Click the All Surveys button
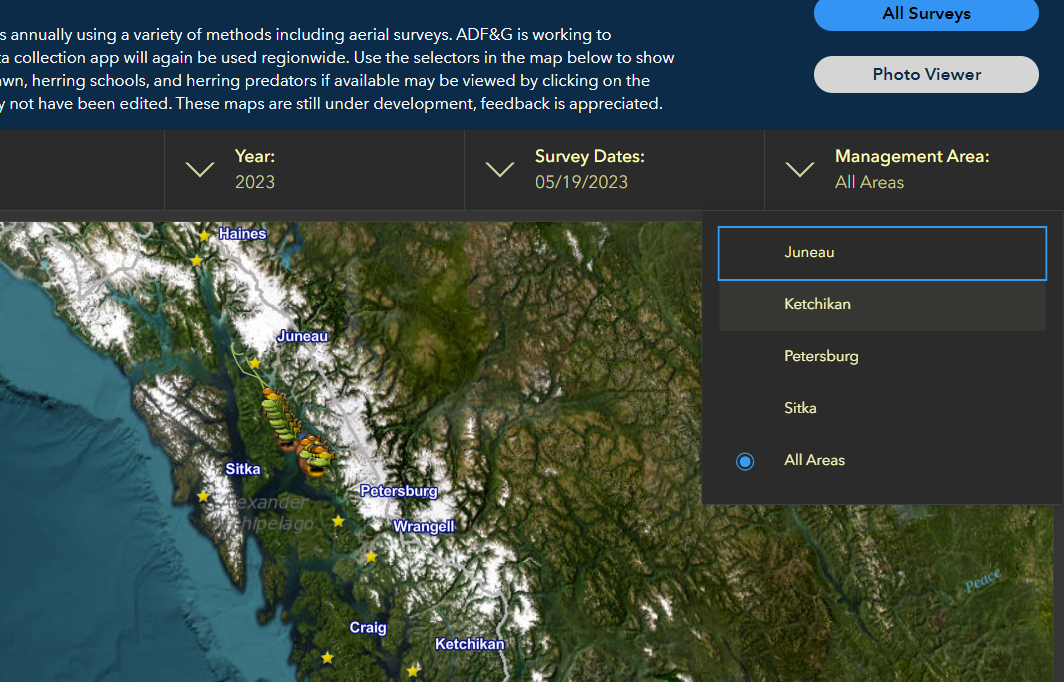 point(926,14)
